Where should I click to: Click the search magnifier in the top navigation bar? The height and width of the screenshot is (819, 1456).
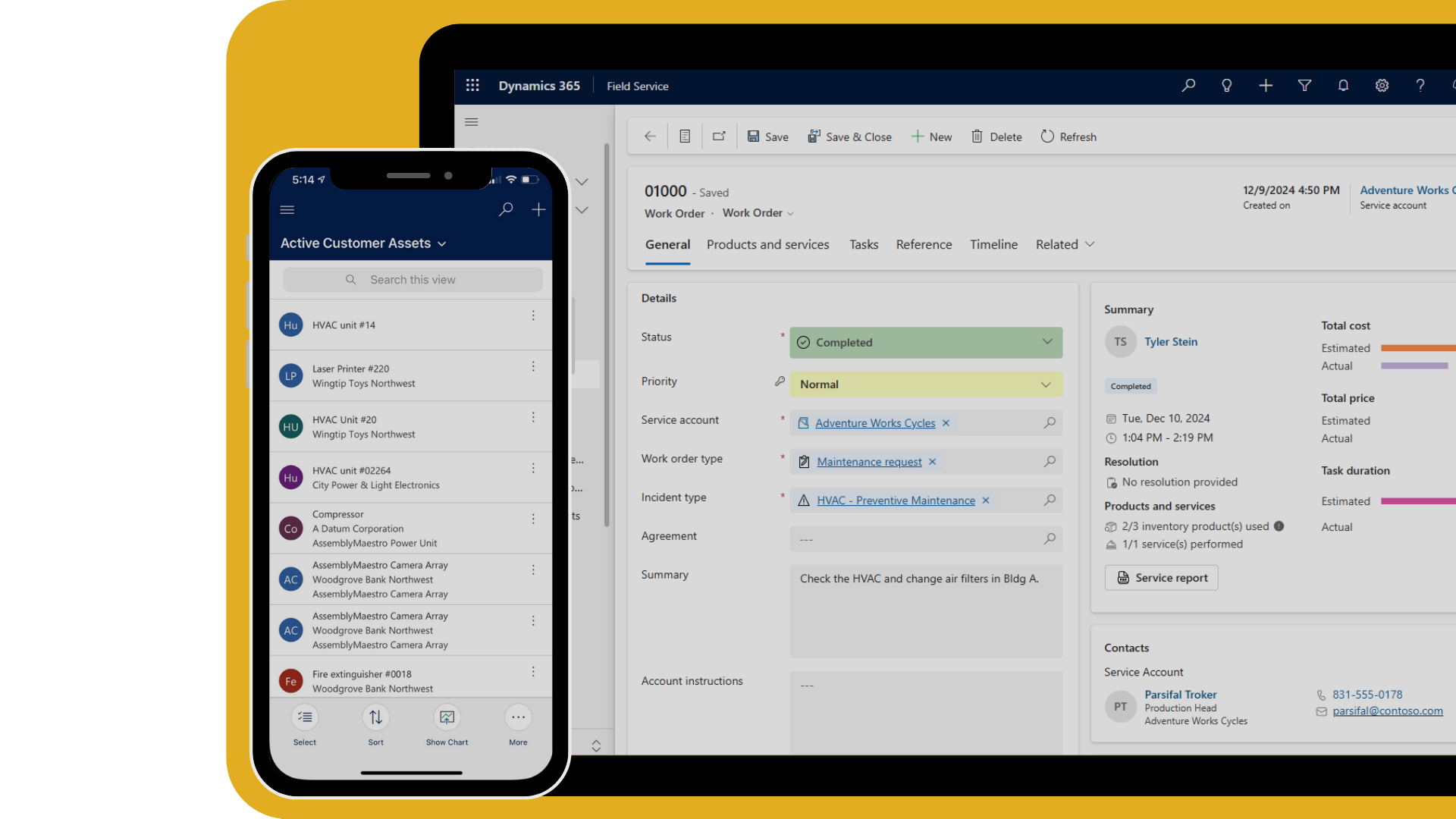pos(1188,86)
